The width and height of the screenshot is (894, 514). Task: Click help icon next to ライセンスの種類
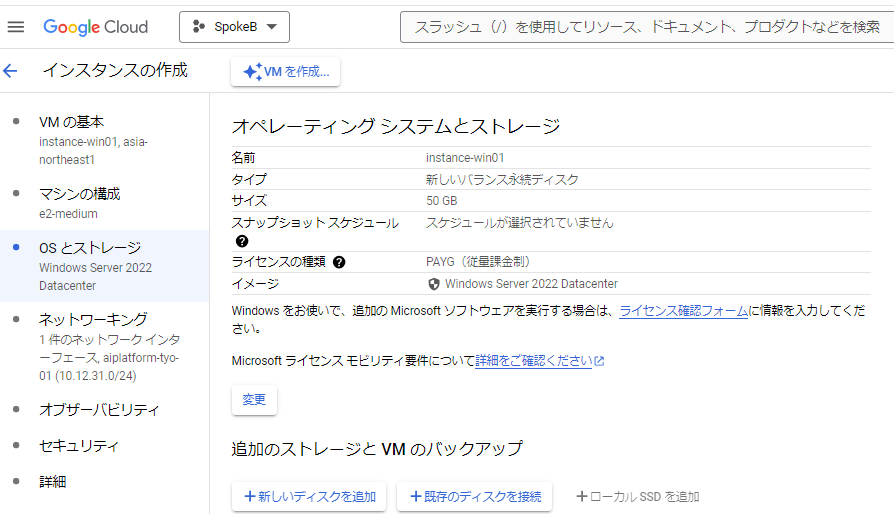tap(339, 262)
